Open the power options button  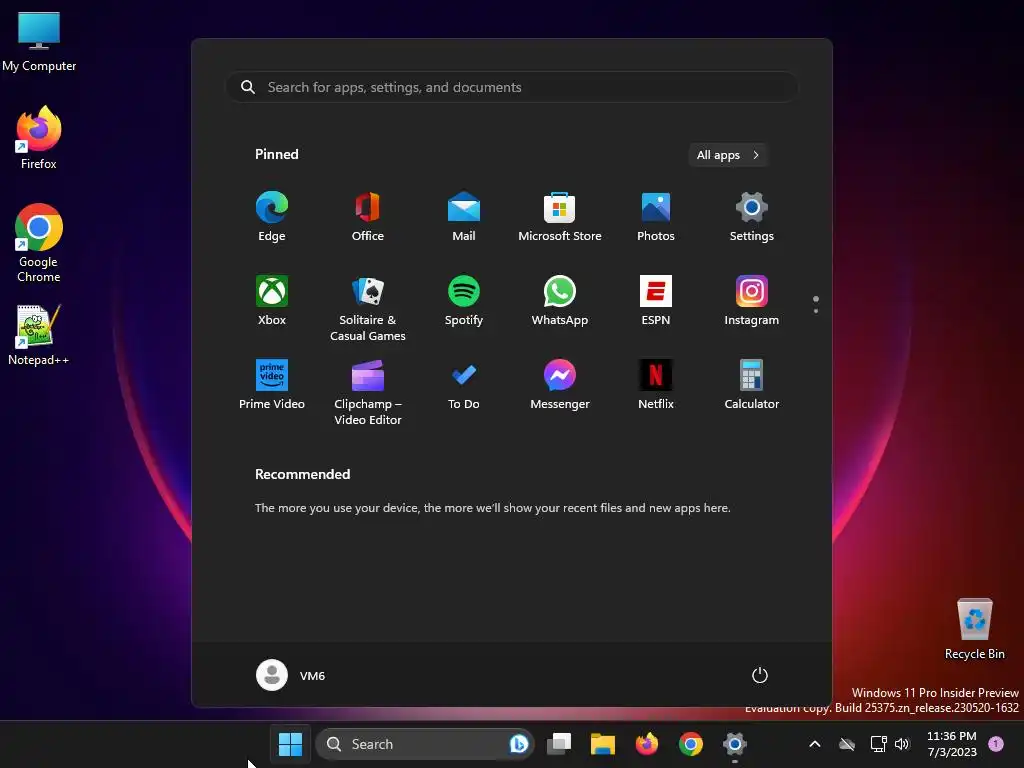pos(760,675)
